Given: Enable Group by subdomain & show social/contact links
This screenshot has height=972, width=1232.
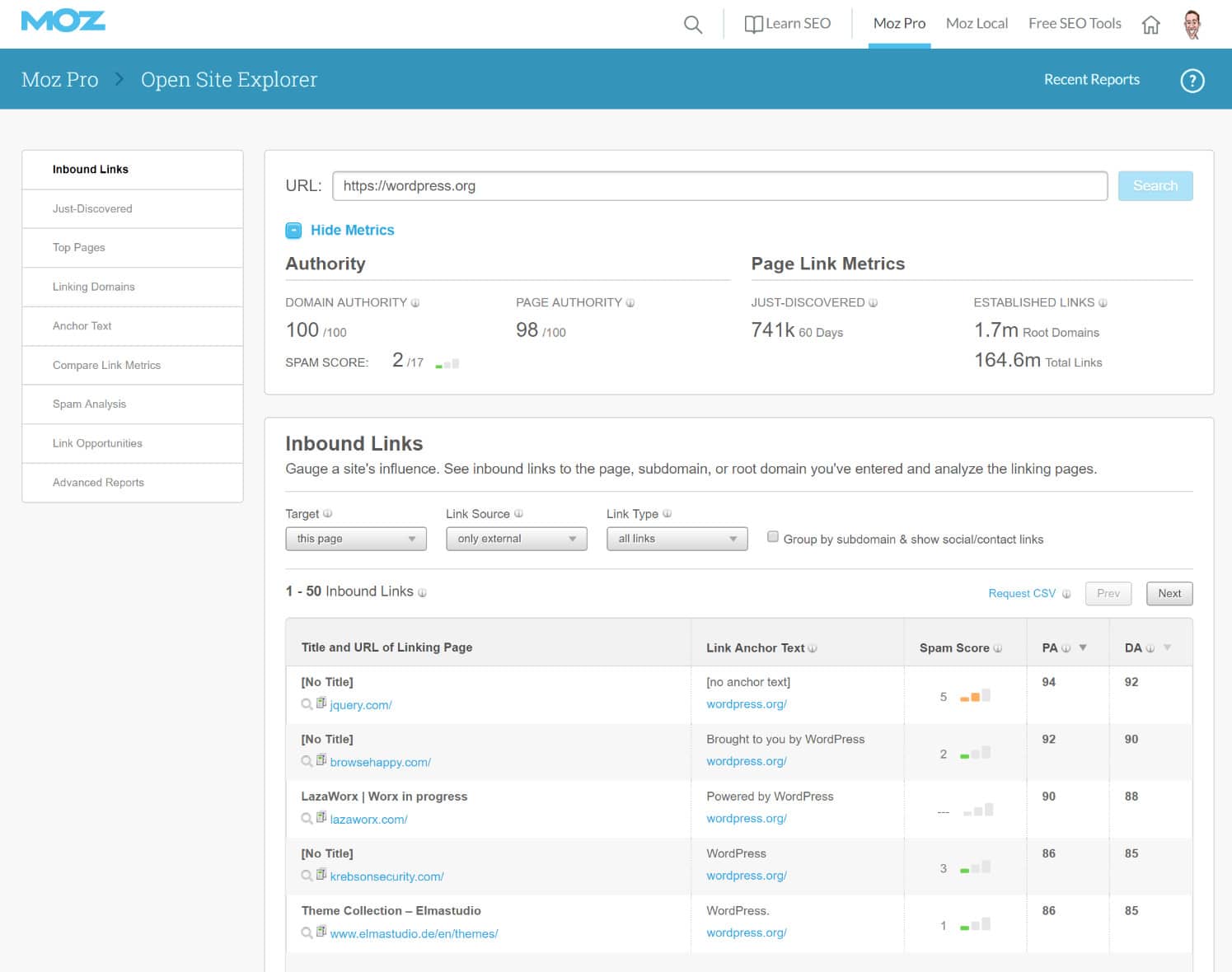Looking at the screenshot, I should click(772, 535).
